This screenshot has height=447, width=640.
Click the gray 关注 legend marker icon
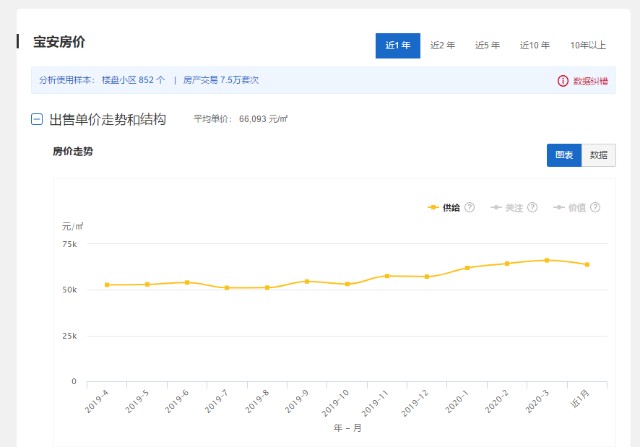pyautogui.click(x=496, y=208)
